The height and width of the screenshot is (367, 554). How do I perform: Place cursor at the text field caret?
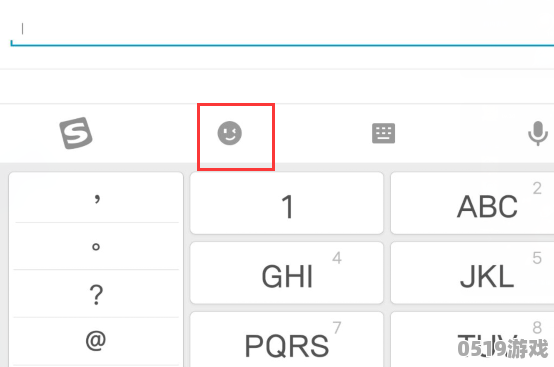pos(23,29)
